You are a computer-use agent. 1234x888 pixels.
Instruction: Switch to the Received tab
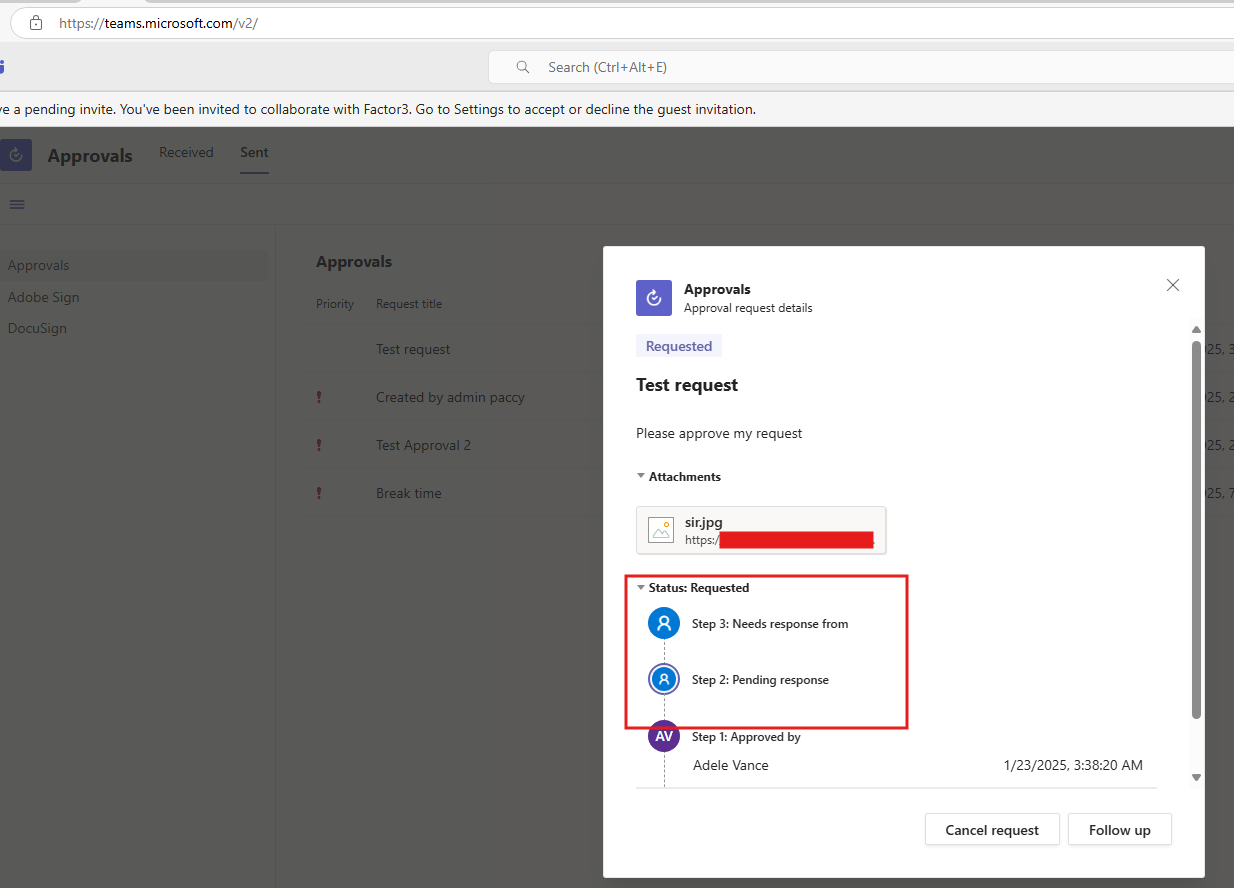[x=186, y=152]
